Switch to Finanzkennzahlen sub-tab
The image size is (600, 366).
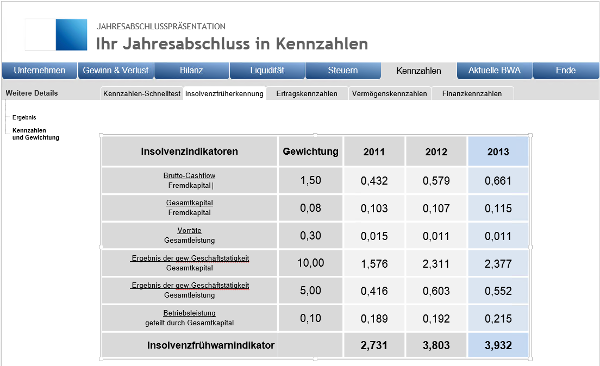click(472, 93)
